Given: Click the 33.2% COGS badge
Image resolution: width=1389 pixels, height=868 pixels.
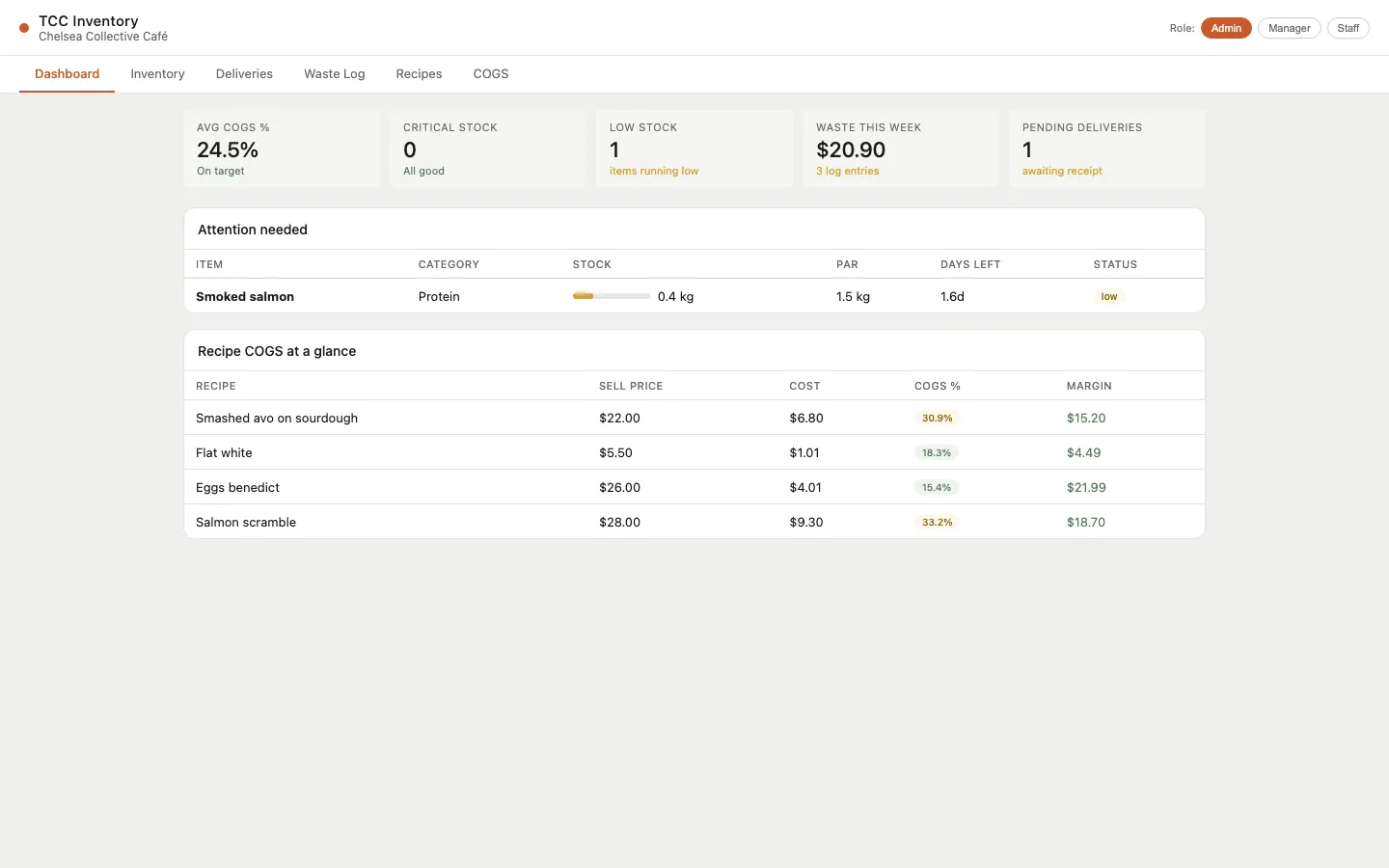Looking at the screenshot, I should click(937, 522).
